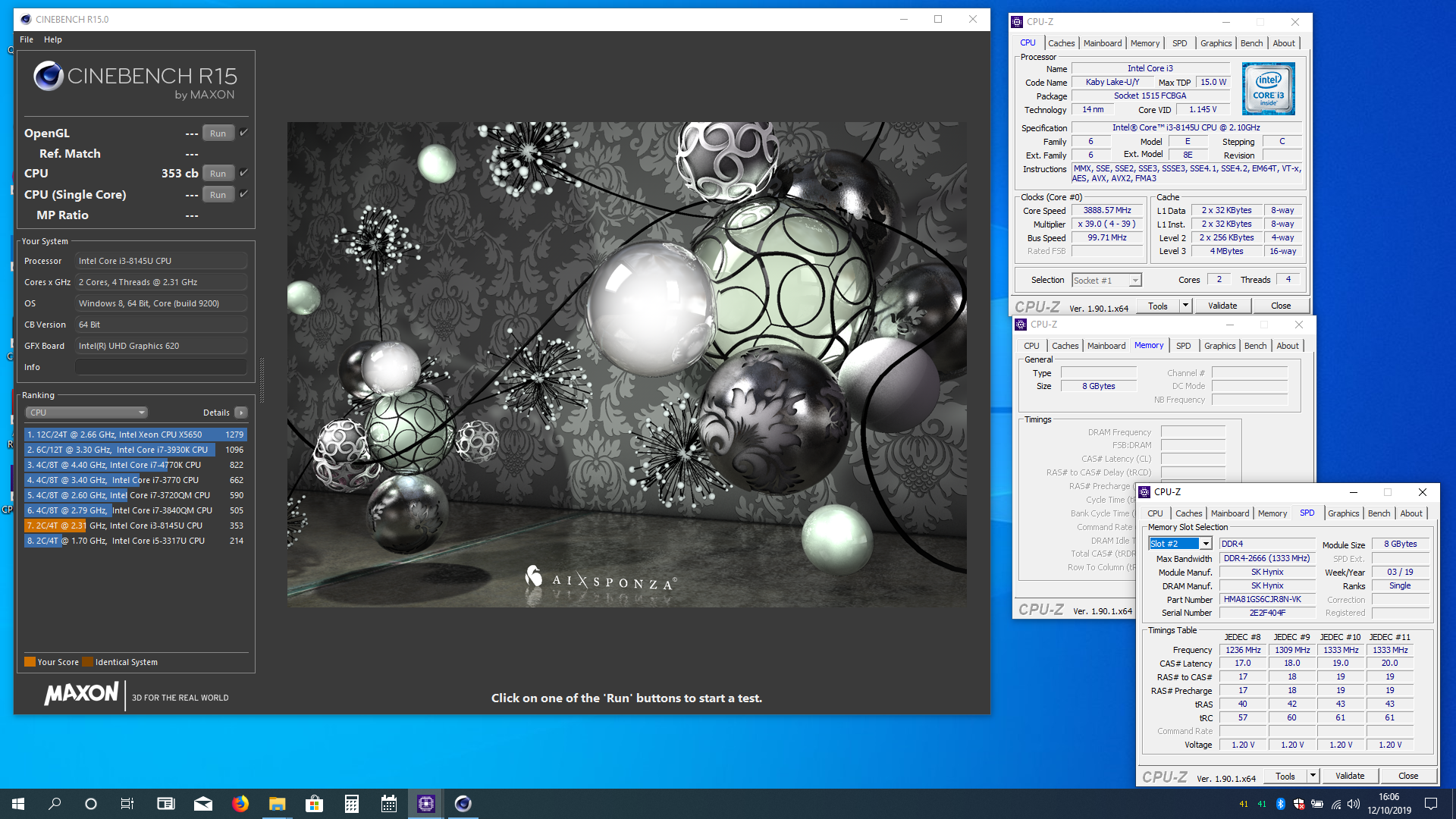Click the yellow 41 temperature tray icon

point(1243,804)
